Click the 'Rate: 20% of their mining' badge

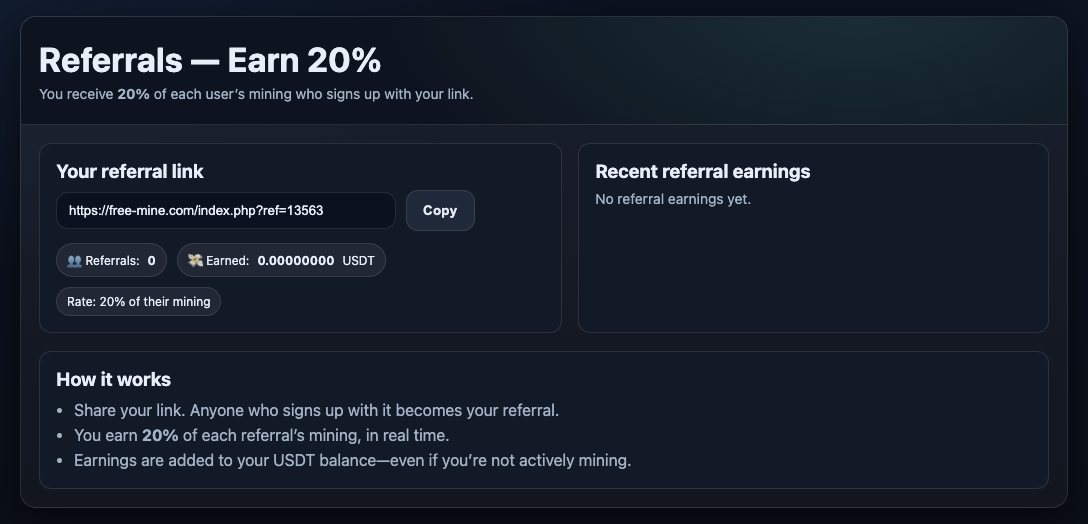(138, 302)
